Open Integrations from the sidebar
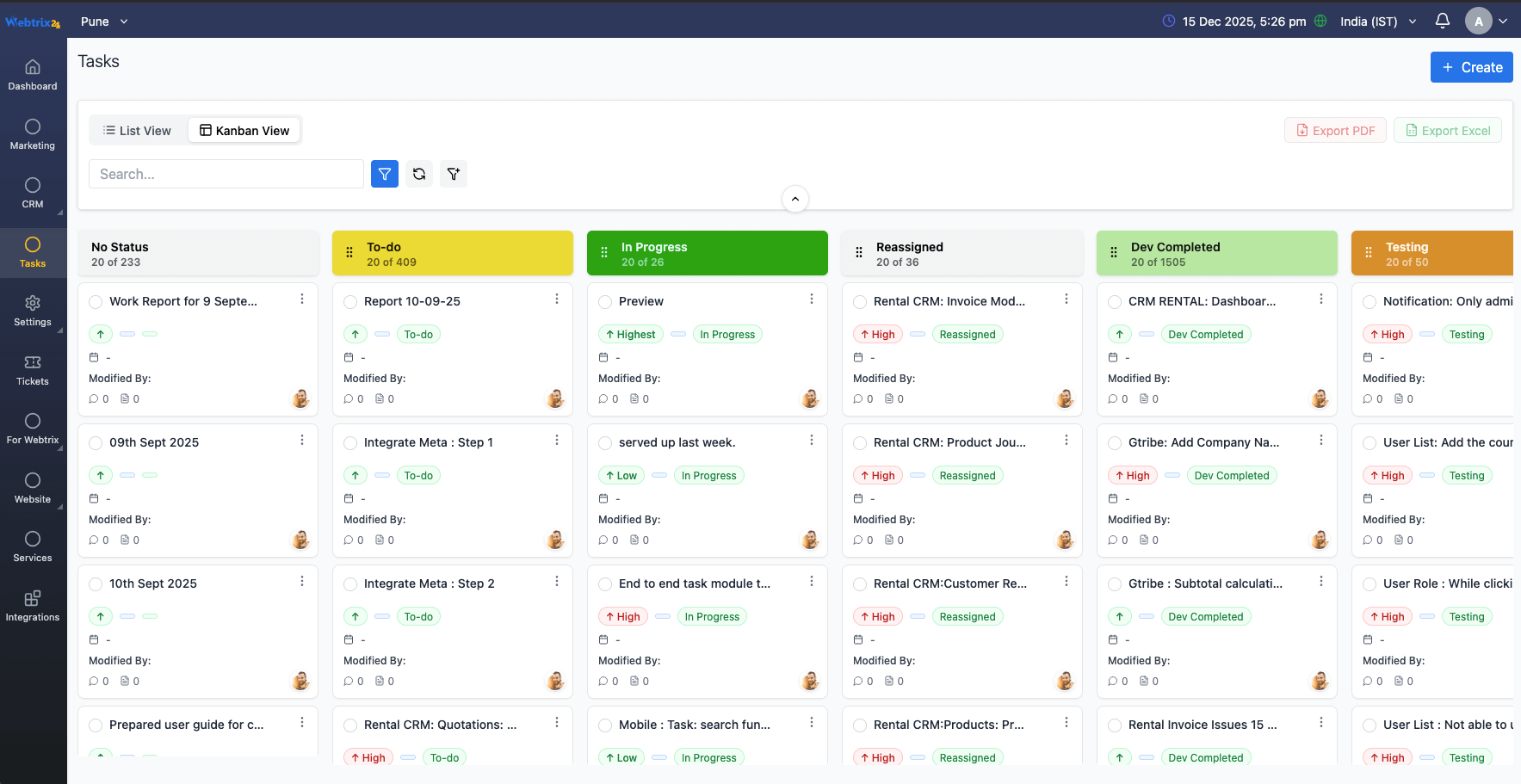Screen dimensions: 1521x784 tap(33, 606)
